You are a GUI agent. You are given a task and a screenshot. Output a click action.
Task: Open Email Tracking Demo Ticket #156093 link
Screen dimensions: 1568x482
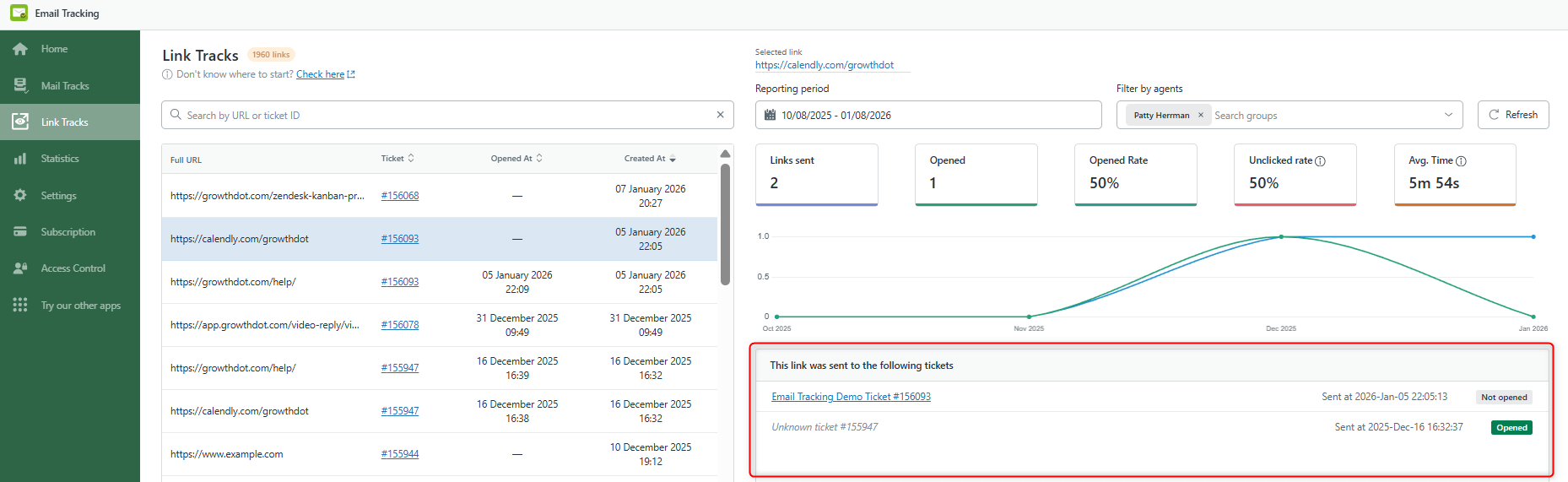tap(851, 397)
